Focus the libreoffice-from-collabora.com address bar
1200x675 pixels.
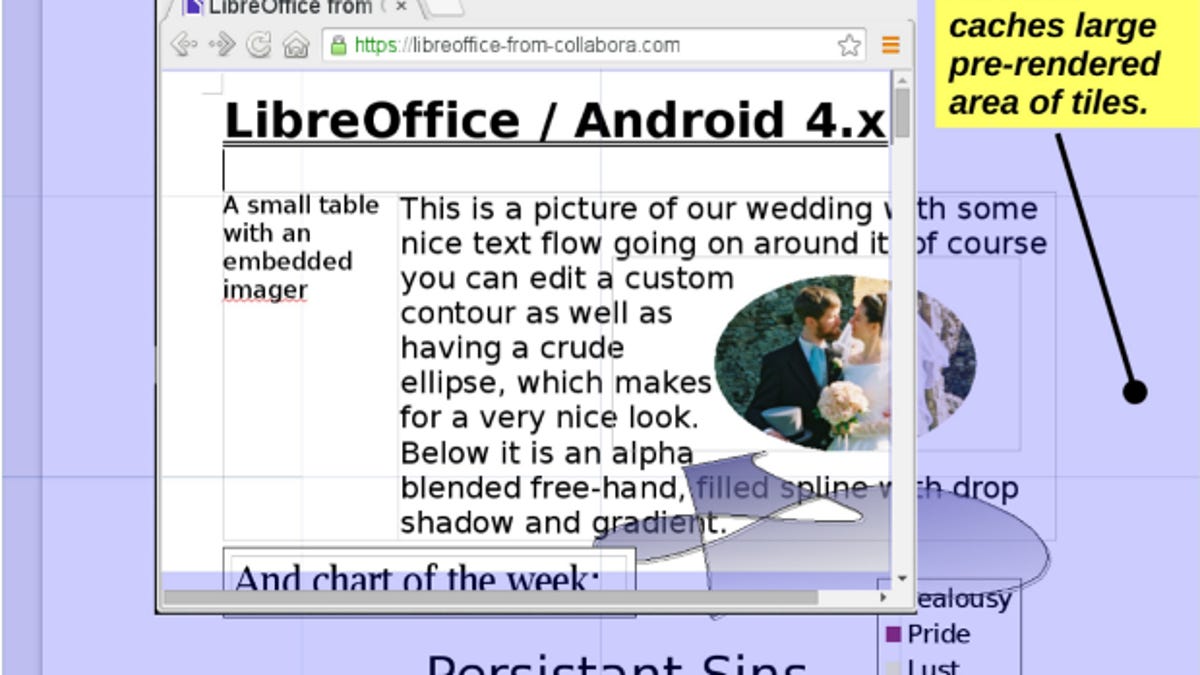[x=593, y=45]
